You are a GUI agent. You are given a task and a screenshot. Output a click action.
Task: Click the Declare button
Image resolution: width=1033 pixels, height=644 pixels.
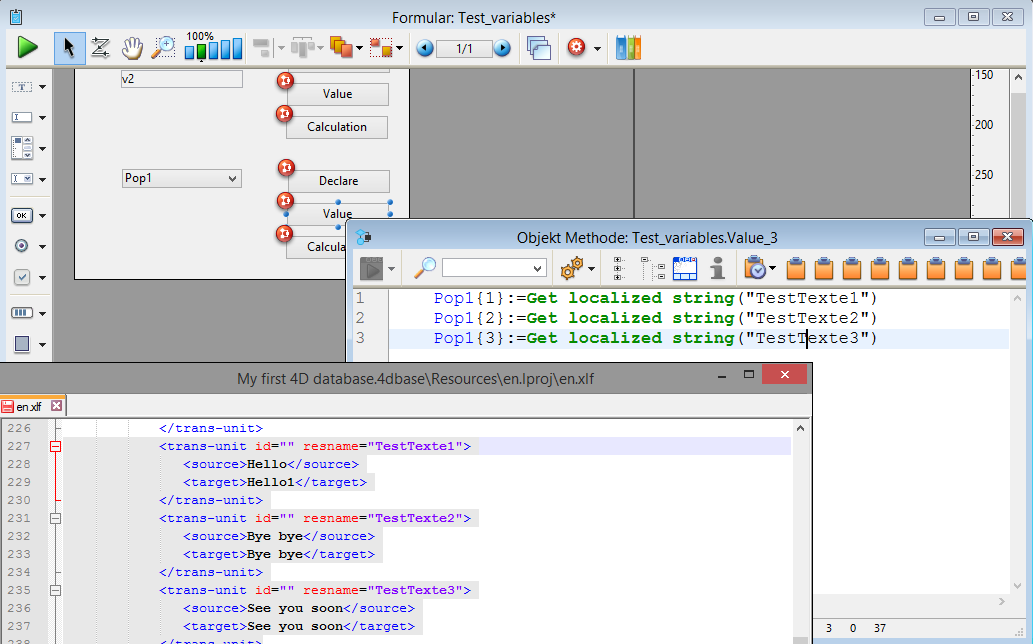click(338, 181)
